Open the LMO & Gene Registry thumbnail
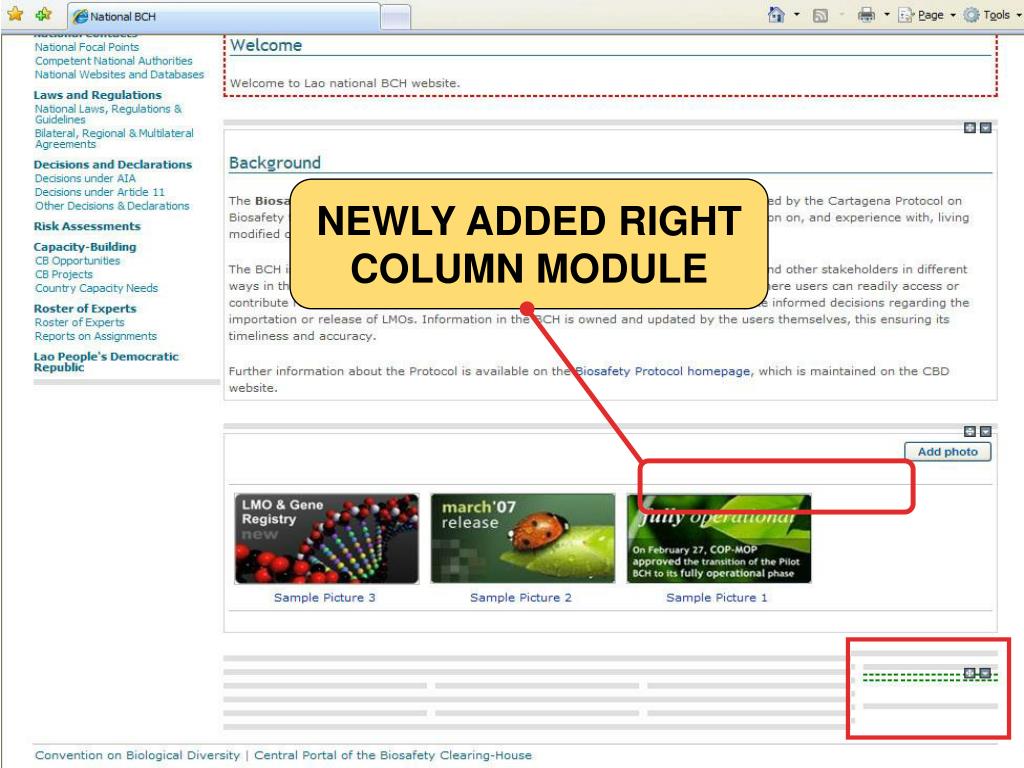The width and height of the screenshot is (1024, 768). tap(327, 539)
